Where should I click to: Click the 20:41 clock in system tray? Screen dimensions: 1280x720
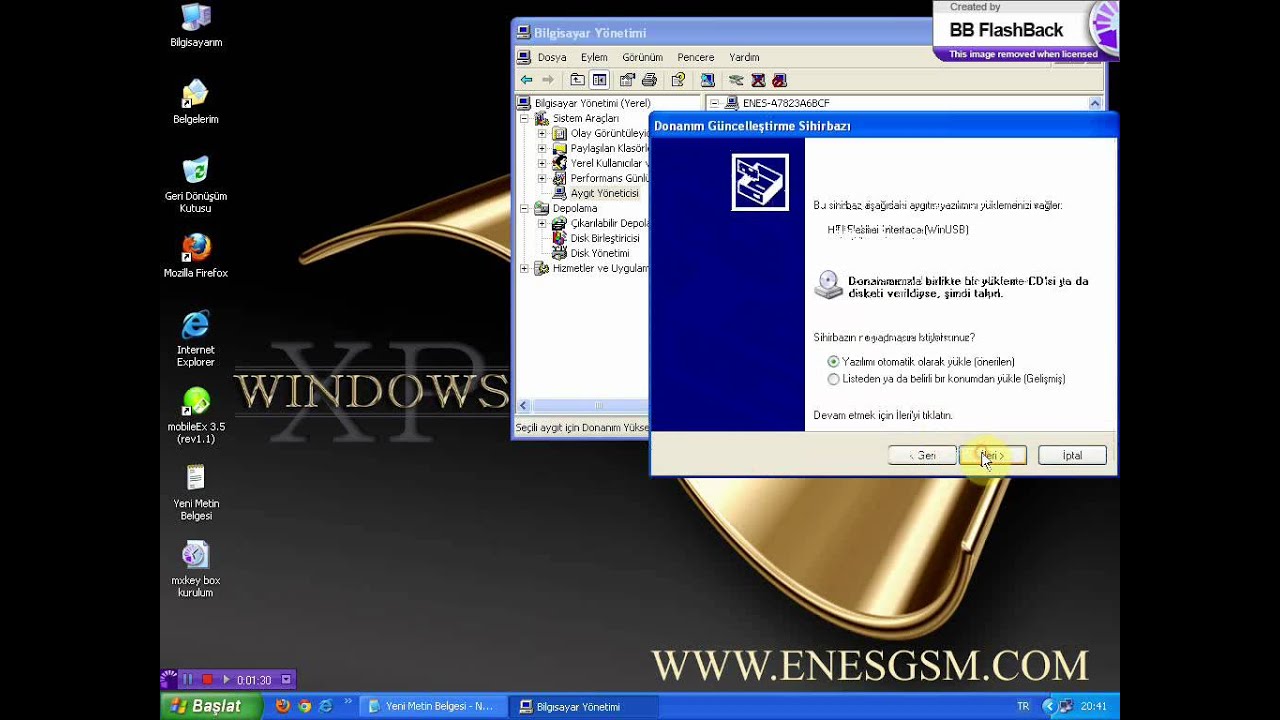coord(1093,706)
